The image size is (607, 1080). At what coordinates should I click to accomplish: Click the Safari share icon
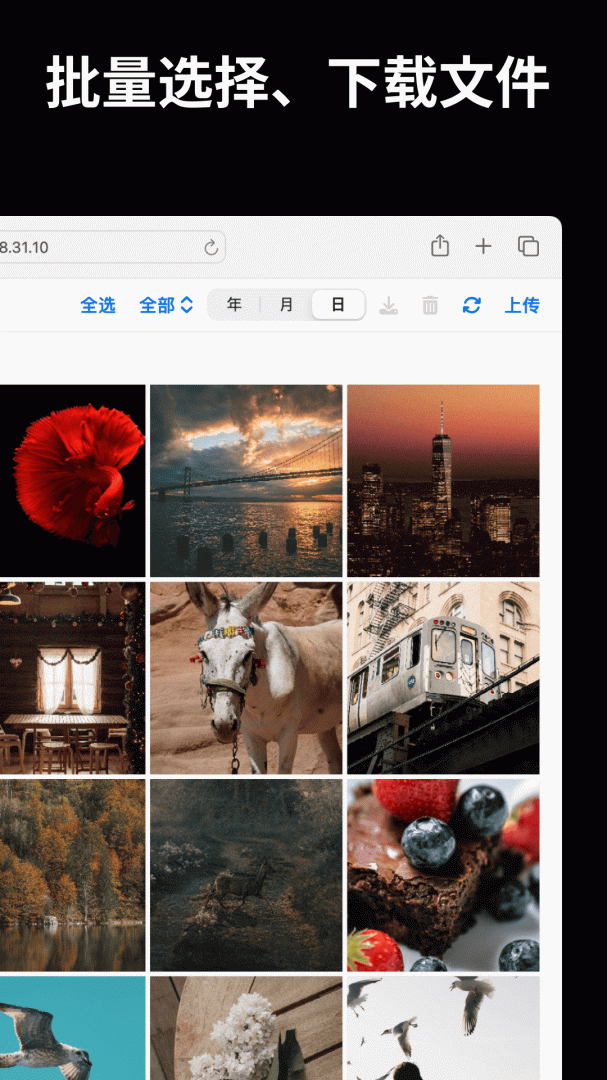pyautogui.click(x=439, y=246)
